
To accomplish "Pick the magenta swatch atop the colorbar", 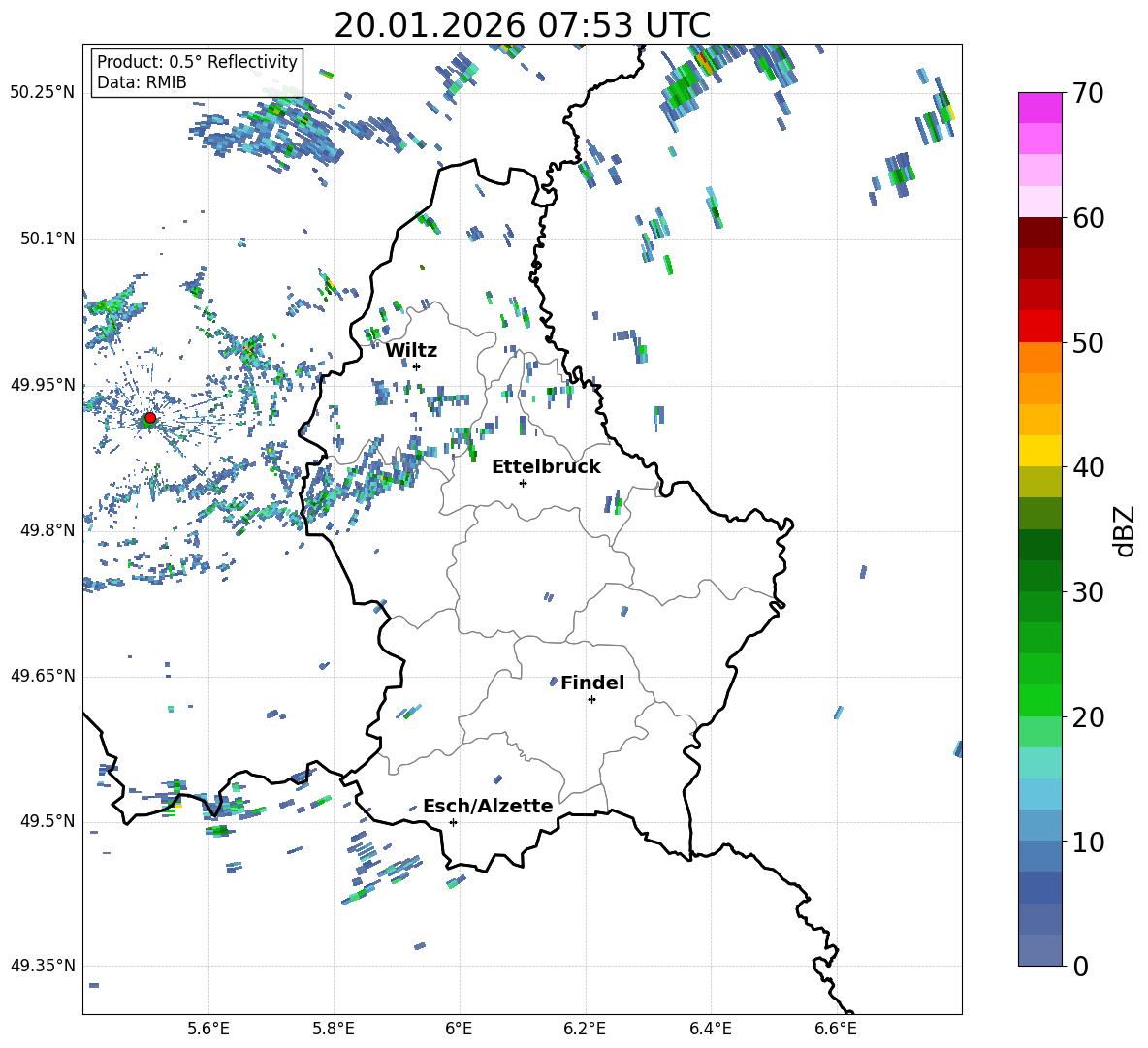I will (1040, 108).
